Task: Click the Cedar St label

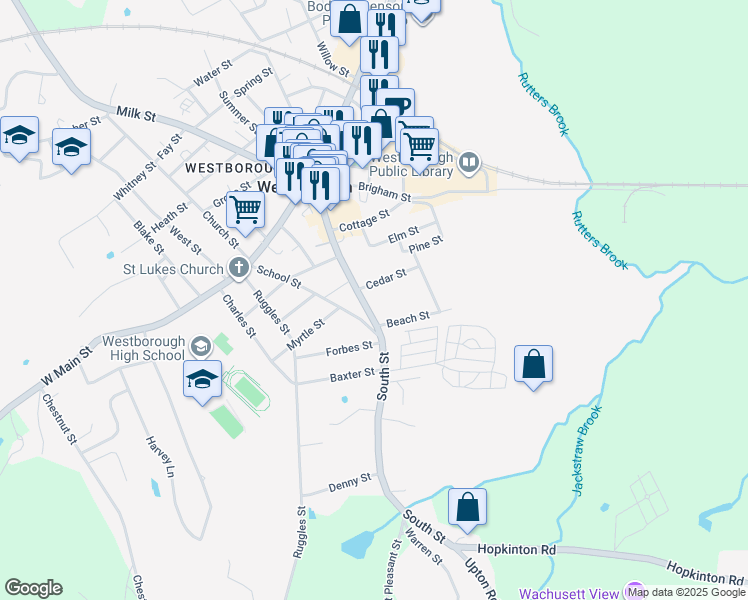Action: (x=386, y=279)
